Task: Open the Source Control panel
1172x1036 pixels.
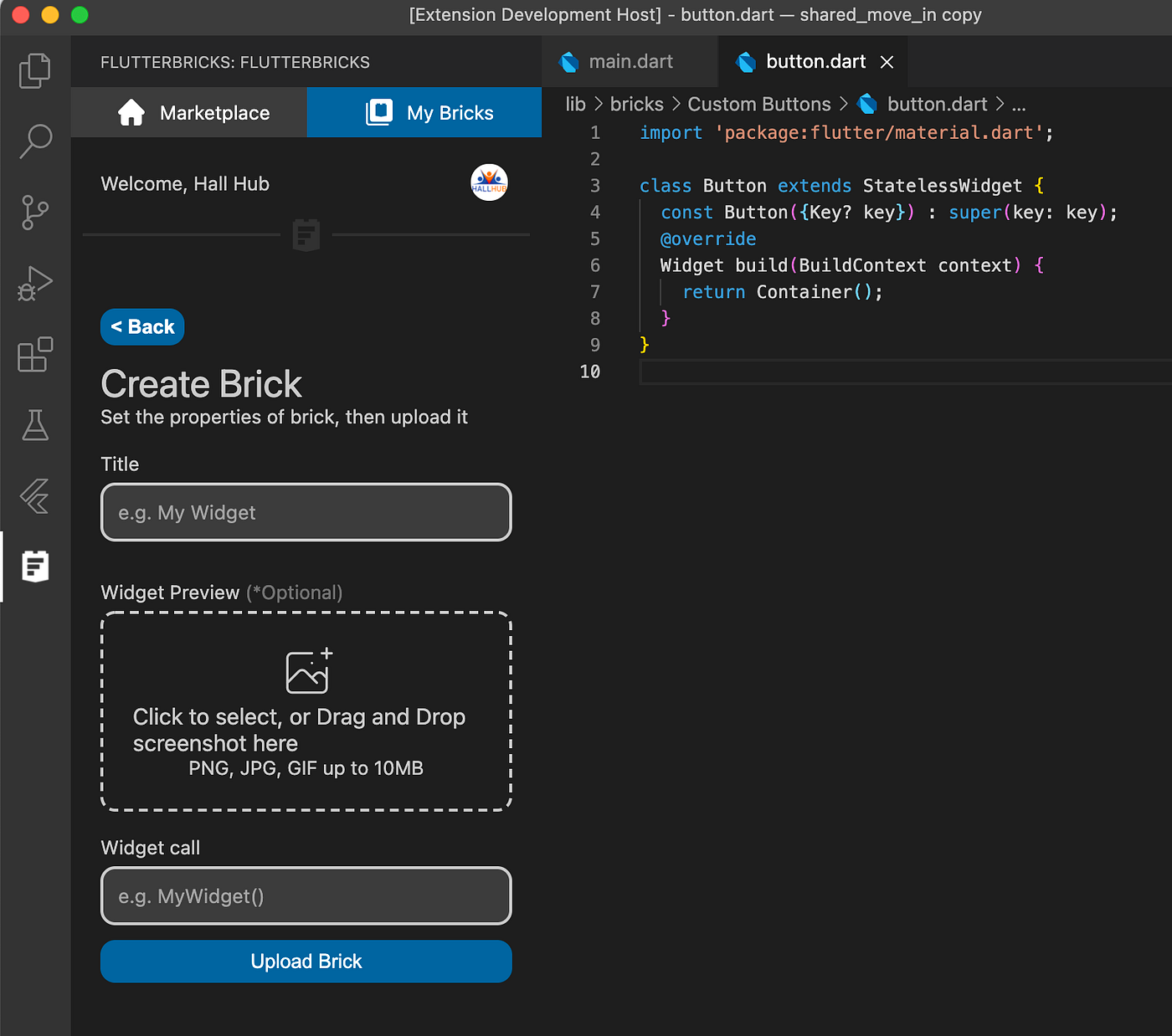Action: click(34, 213)
